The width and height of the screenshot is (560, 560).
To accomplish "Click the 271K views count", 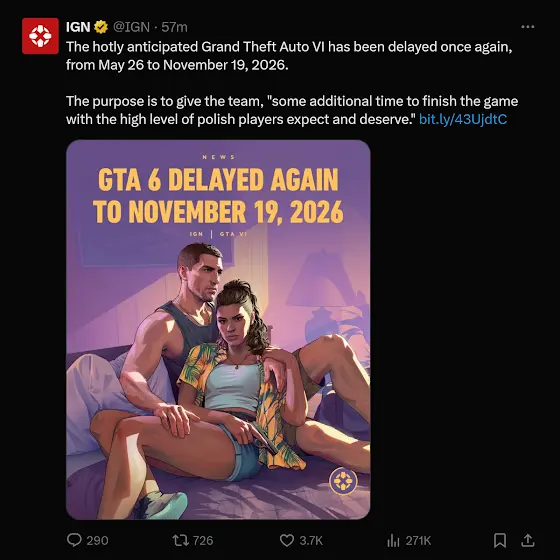I will tap(418, 540).
